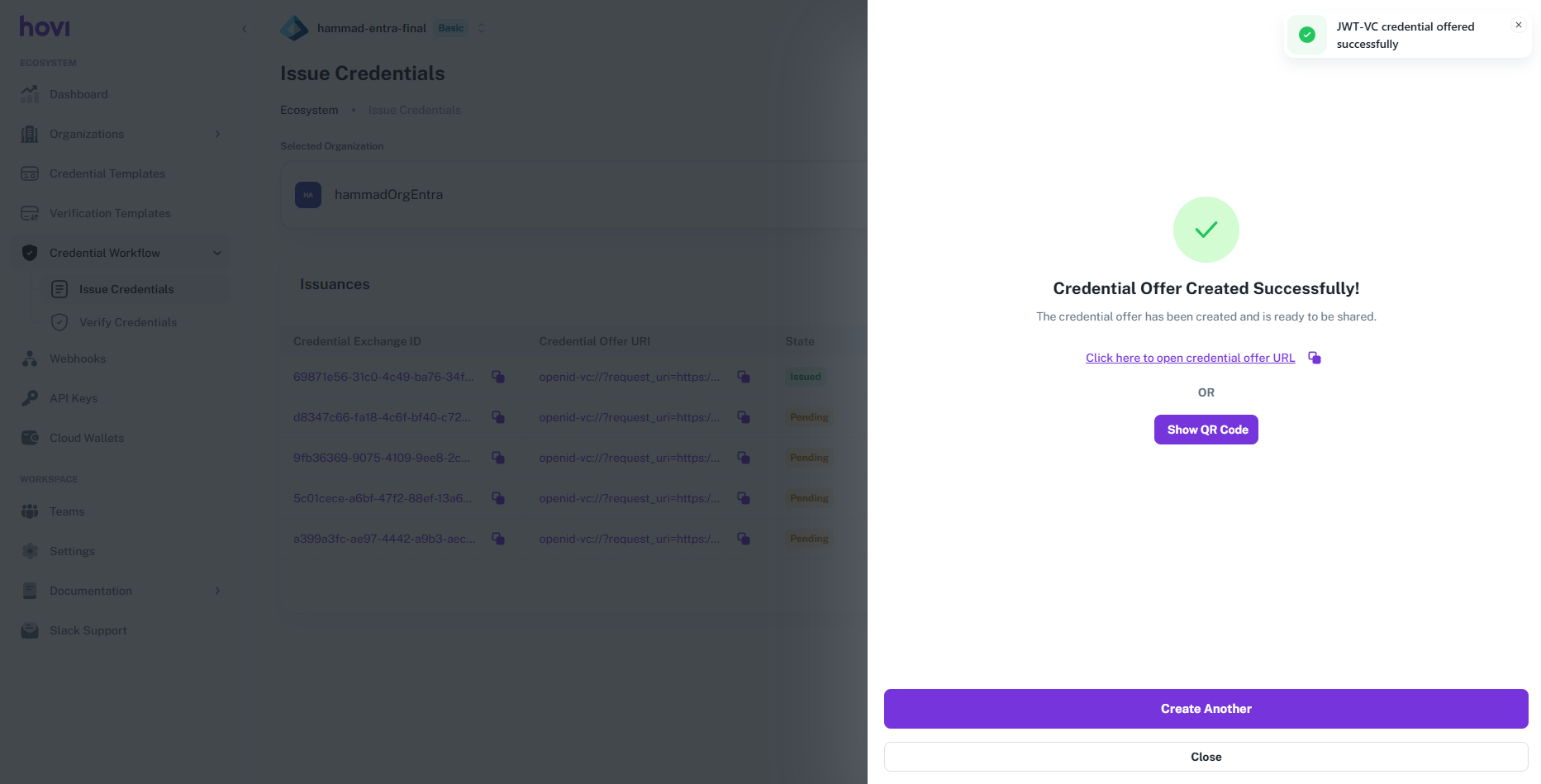Close the credential offer panel
The image size is (1541, 784).
(x=1206, y=757)
